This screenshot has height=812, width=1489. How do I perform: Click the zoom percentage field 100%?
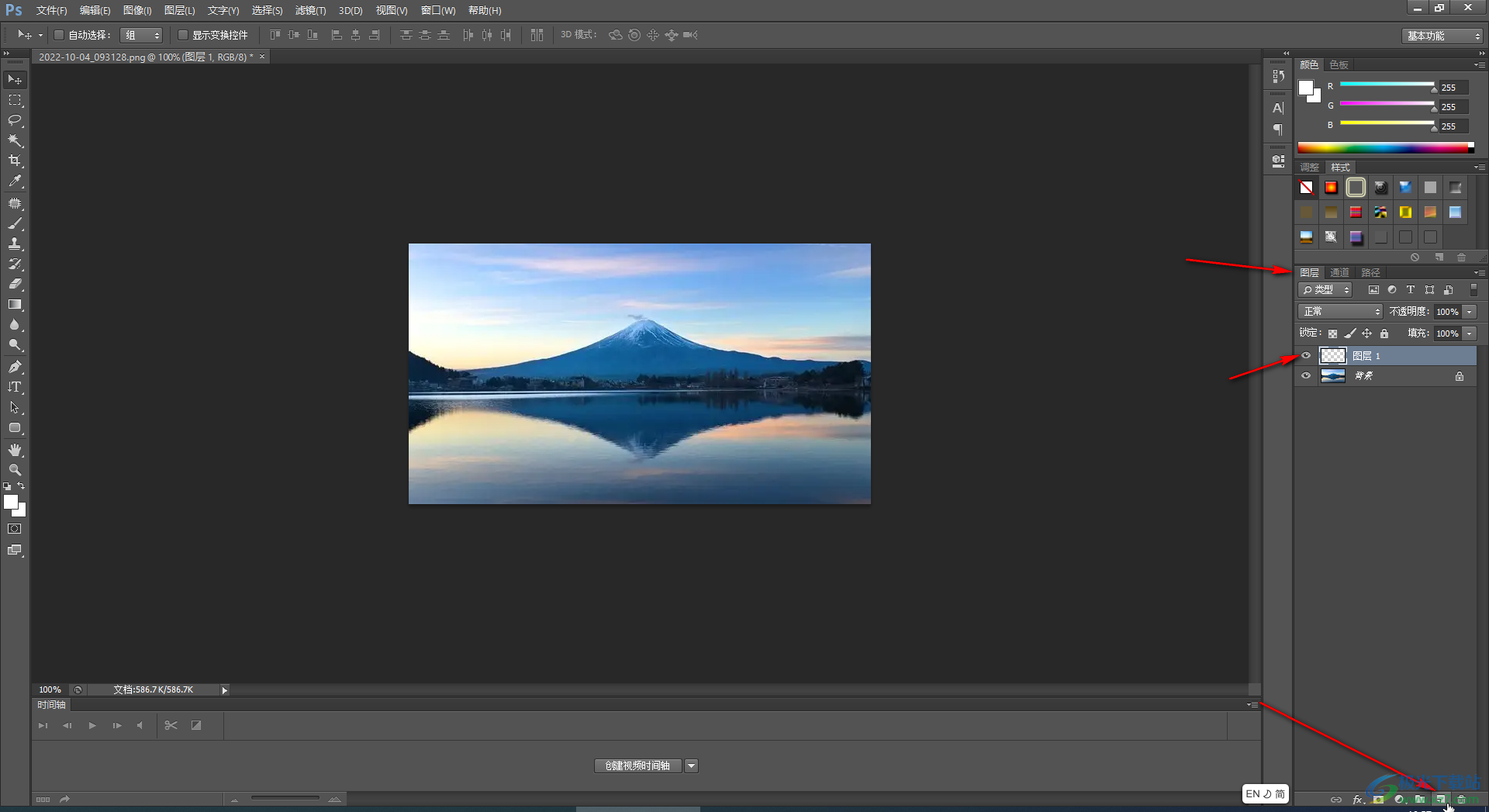tap(50, 689)
